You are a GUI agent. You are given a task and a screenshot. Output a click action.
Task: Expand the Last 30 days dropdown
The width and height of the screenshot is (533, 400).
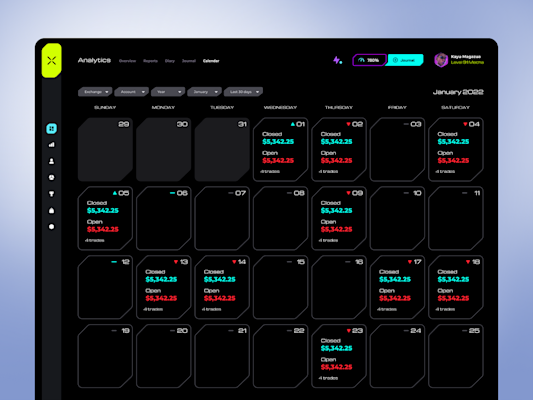coord(243,92)
